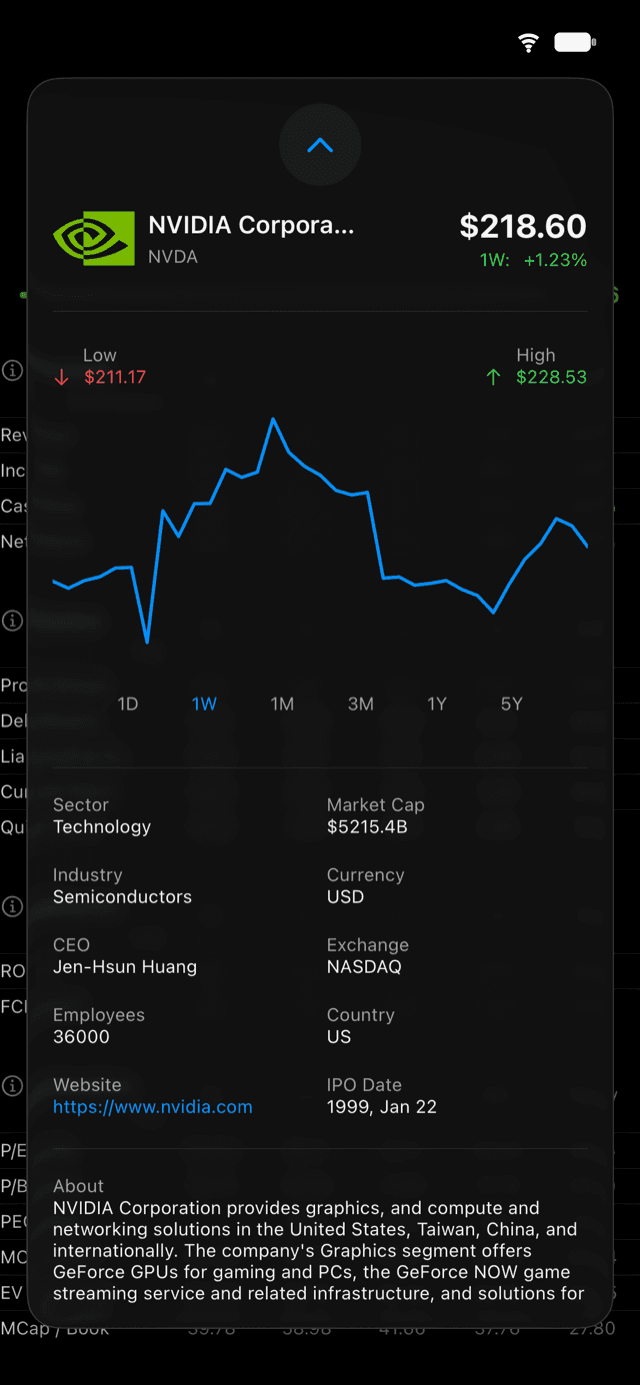Click the CEO name Jen-Hsun Huang
This screenshot has height=1385, width=640.
[125, 967]
